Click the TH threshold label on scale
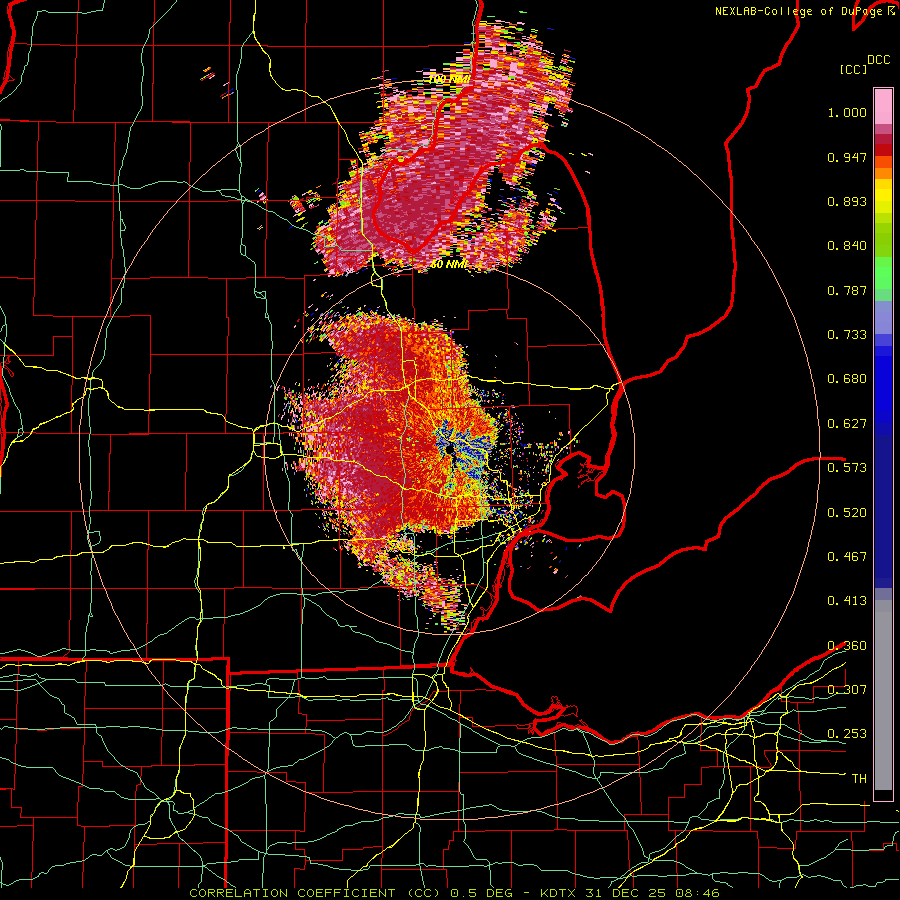 [859, 779]
